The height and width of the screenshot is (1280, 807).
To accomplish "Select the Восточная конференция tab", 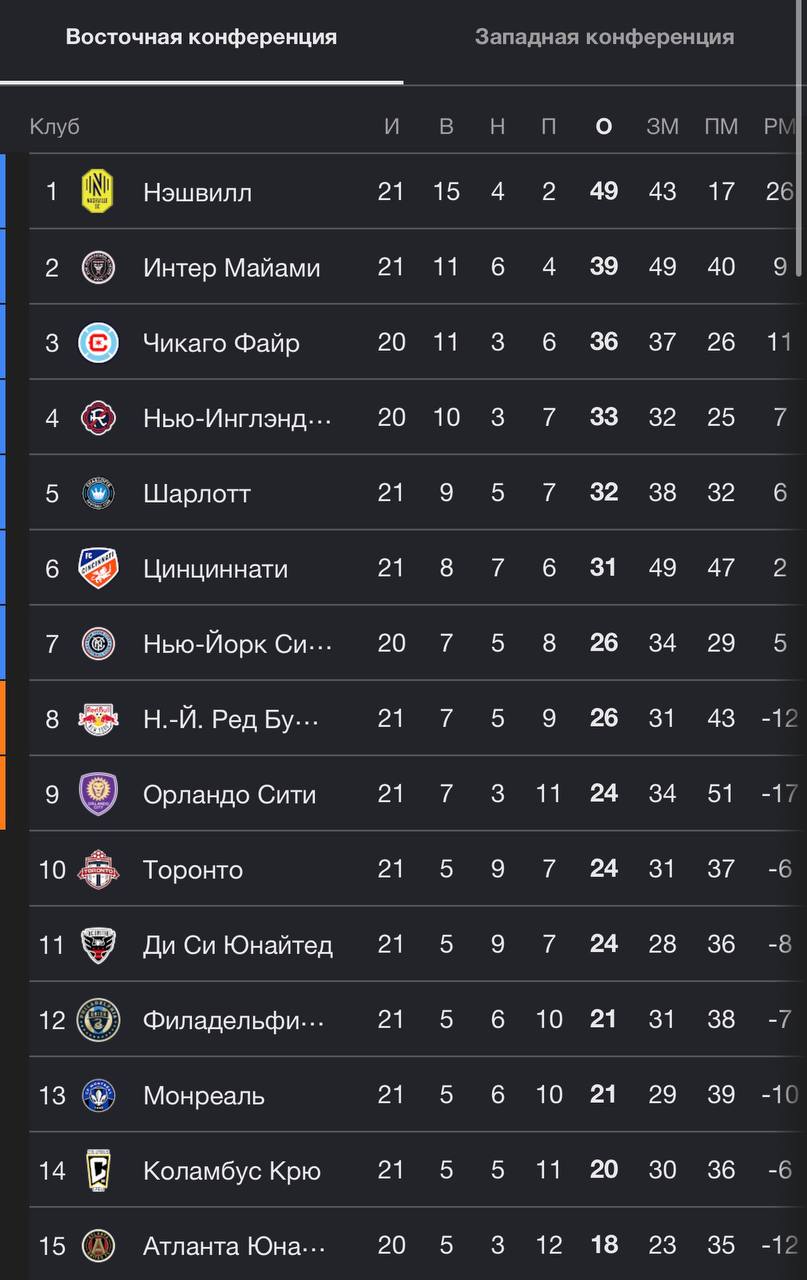I will tap(201, 37).
